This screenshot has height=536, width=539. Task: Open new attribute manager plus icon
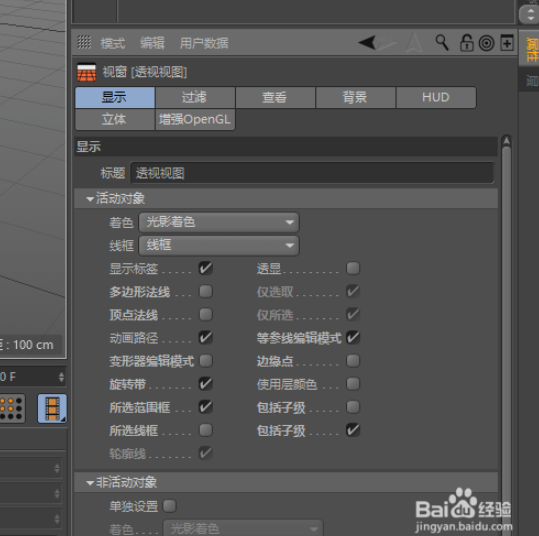tap(507, 43)
